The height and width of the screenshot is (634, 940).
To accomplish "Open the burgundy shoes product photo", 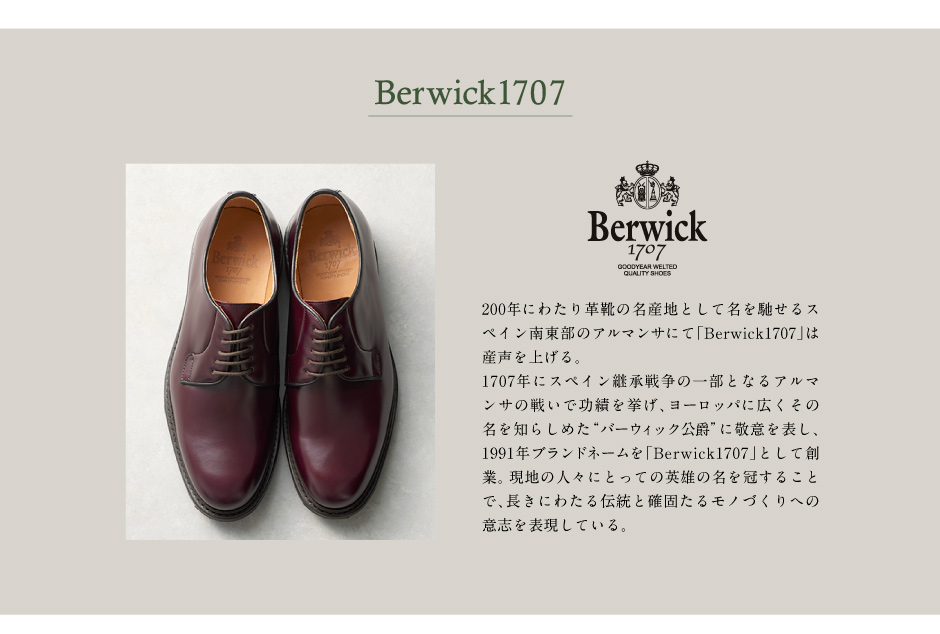I will (280, 352).
